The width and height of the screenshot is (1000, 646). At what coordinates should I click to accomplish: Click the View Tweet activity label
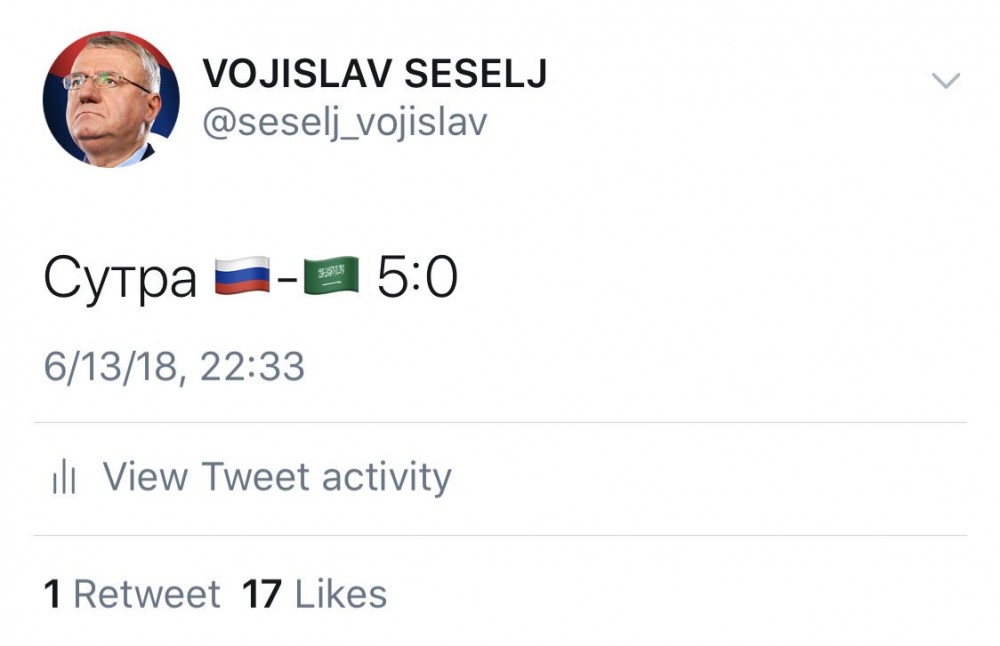277,477
